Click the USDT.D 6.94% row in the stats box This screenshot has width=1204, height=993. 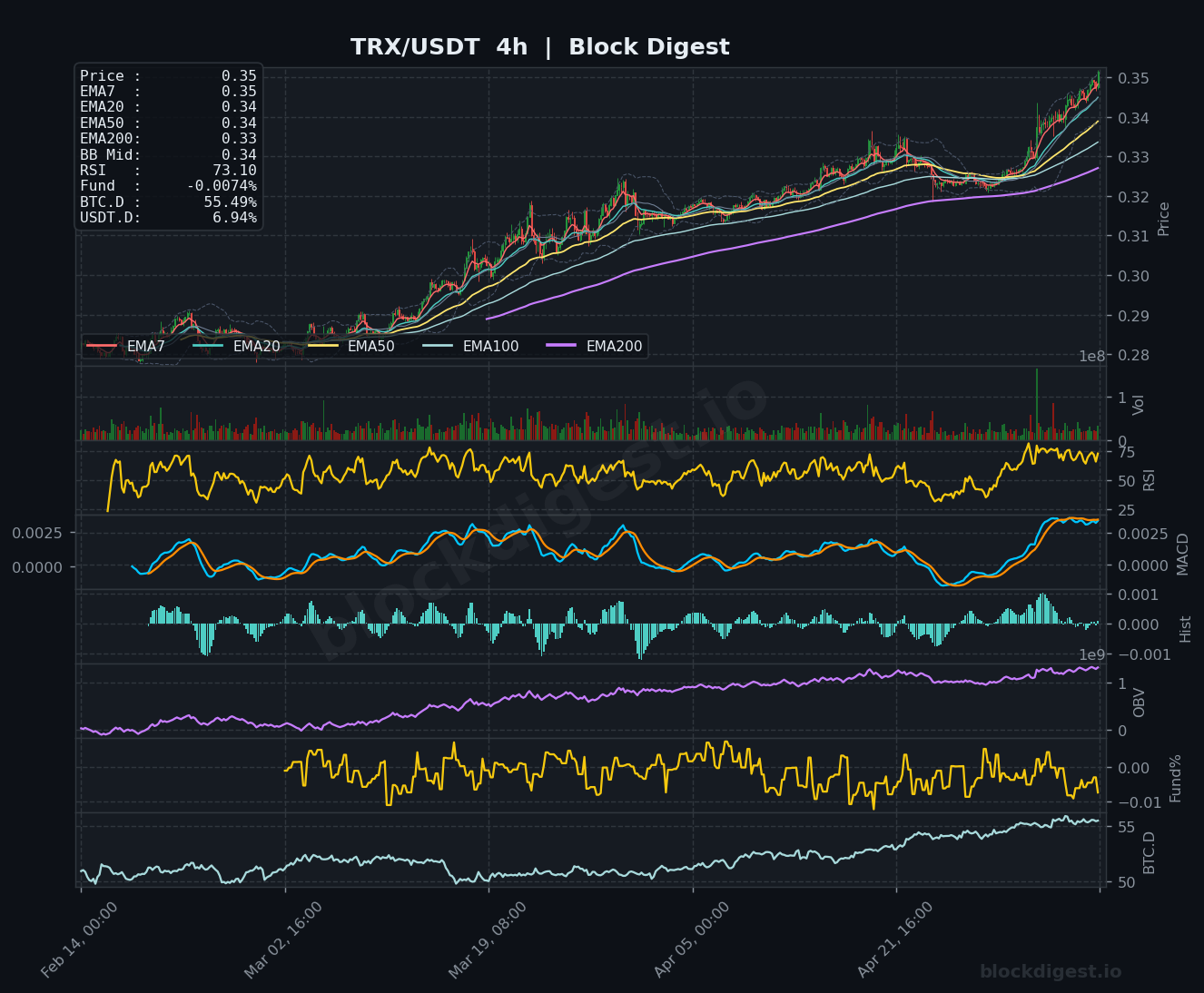pos(168,218)
